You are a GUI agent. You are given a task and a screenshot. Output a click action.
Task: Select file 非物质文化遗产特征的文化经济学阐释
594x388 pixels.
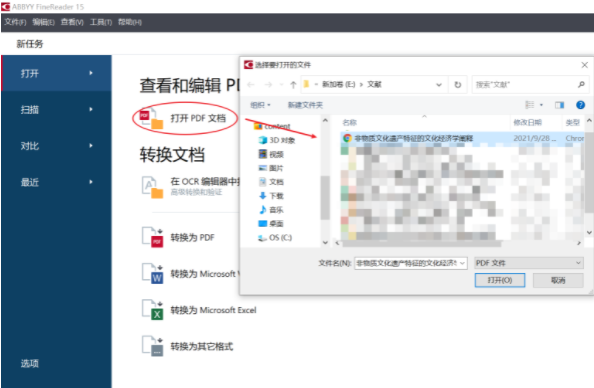tap(462, 138)
